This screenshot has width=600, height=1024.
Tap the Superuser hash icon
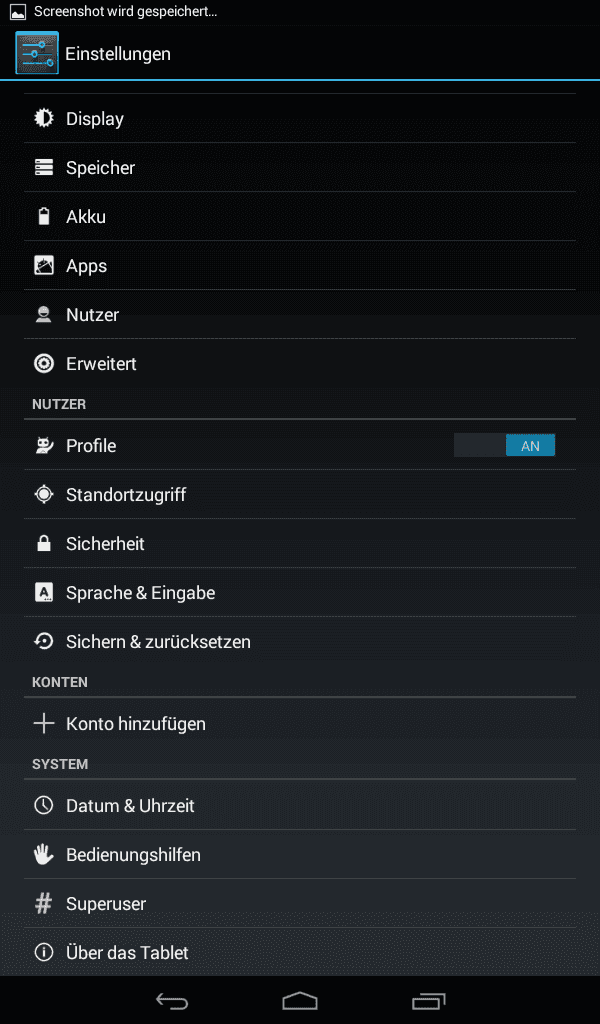[44, 903]
